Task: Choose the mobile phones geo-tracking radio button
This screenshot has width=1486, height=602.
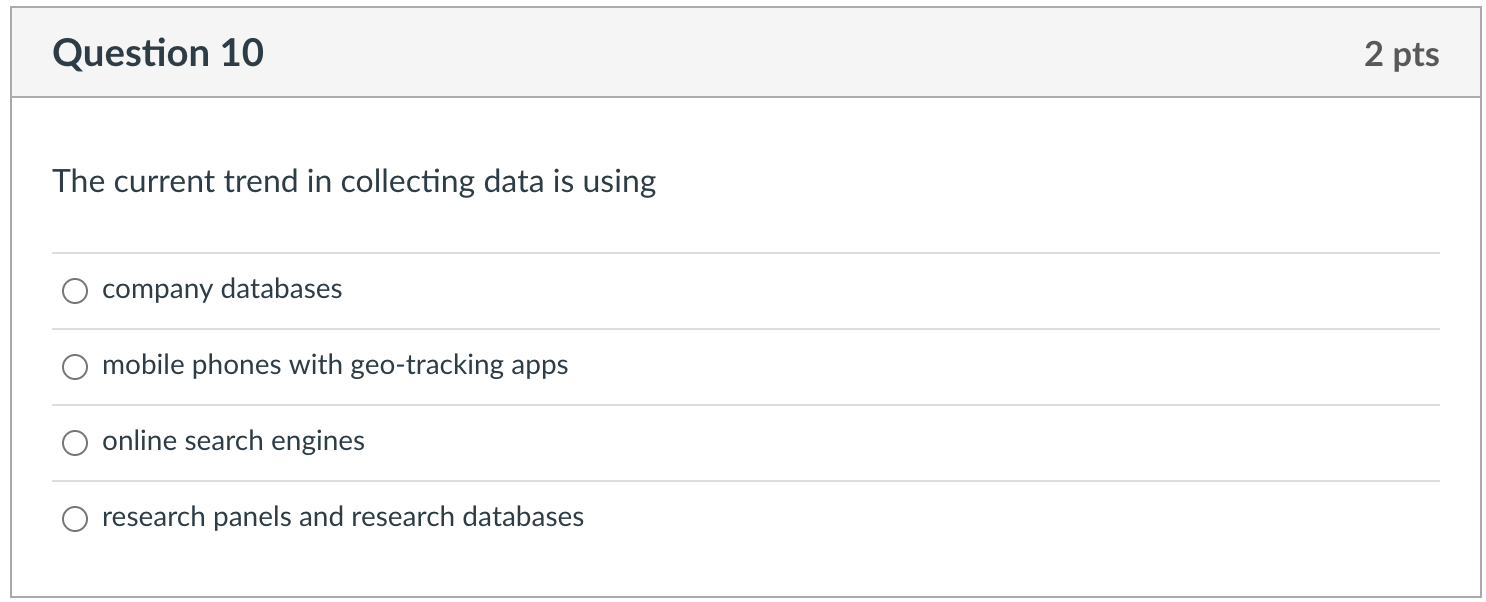Action: [x=75, y=367]
